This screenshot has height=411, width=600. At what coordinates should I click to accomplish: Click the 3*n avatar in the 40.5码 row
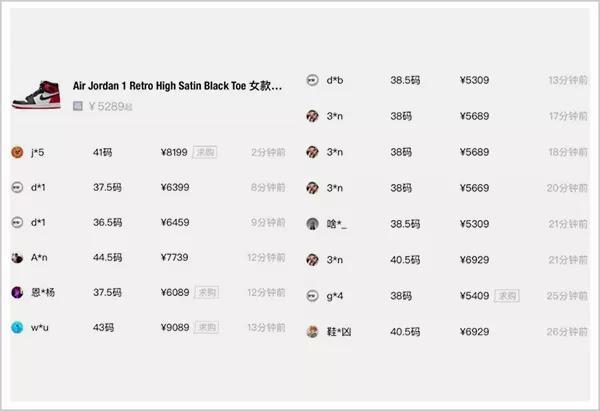[x=313, y=260]
